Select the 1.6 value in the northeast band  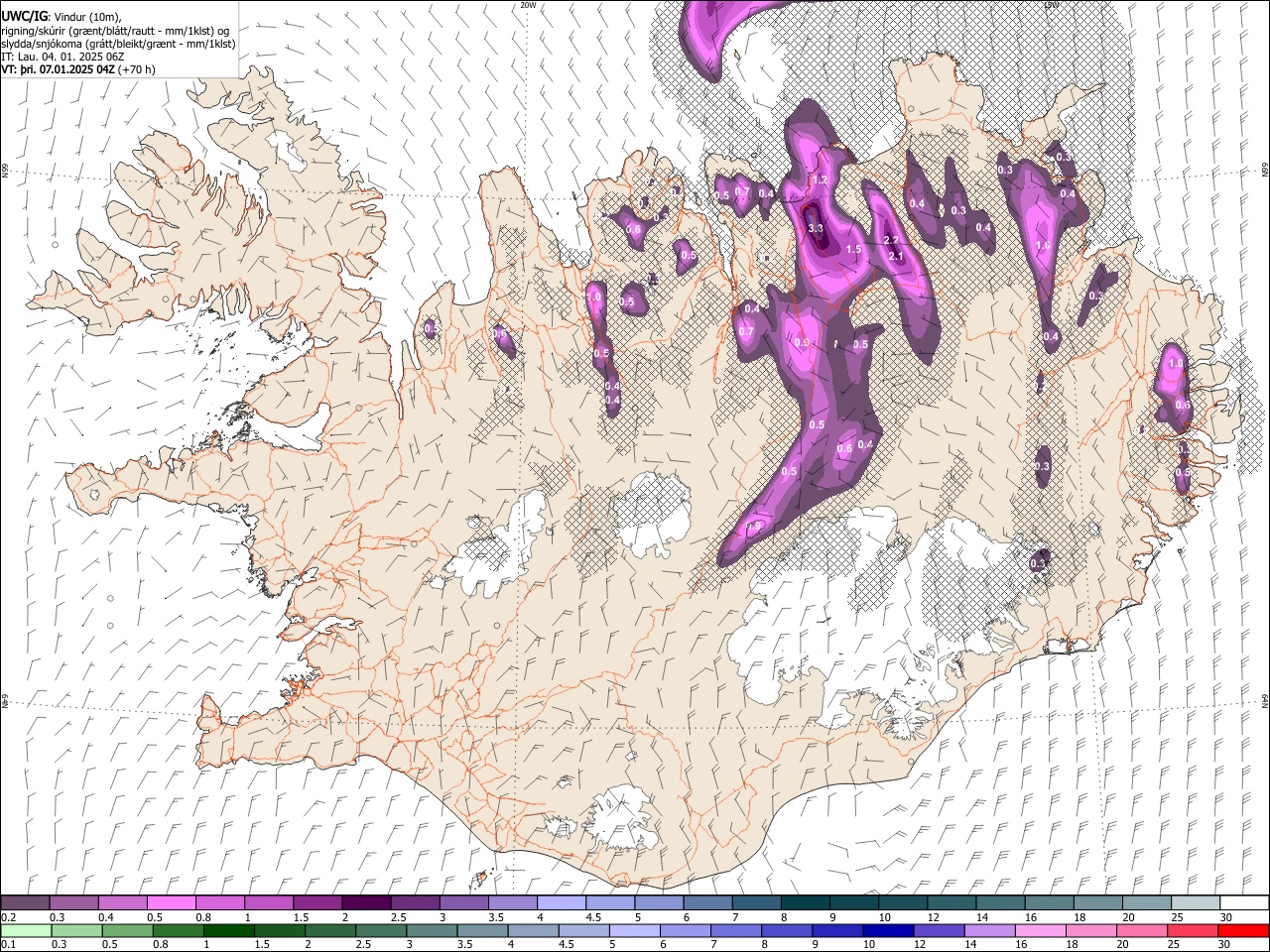[x=1043, y=246]
